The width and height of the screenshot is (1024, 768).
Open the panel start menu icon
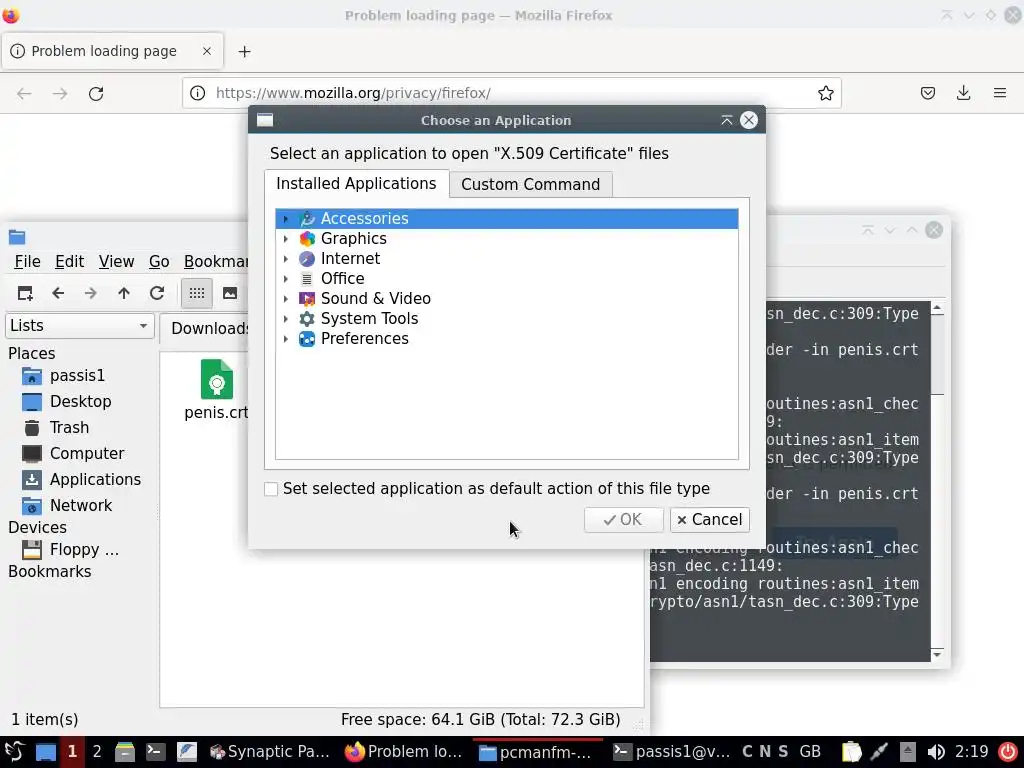14,752
